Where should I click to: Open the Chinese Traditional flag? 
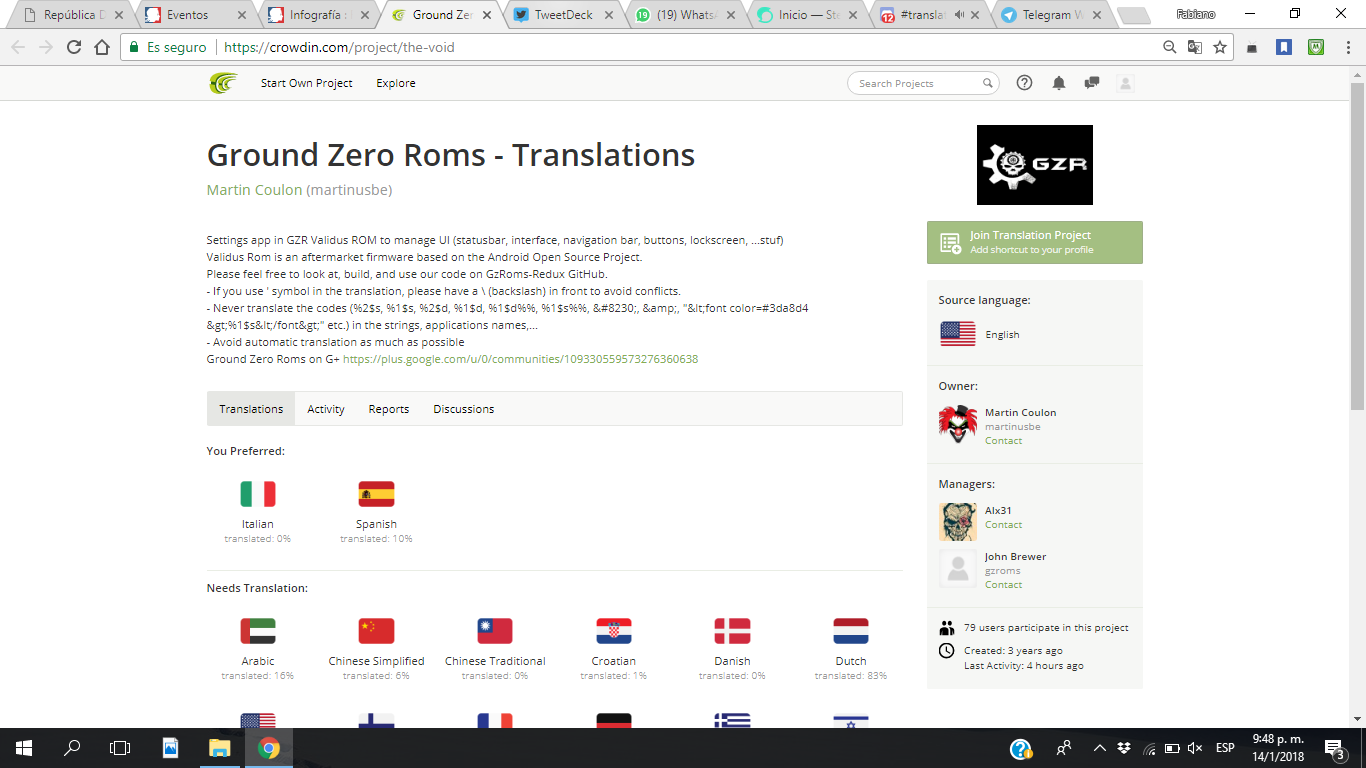(495, 631)
